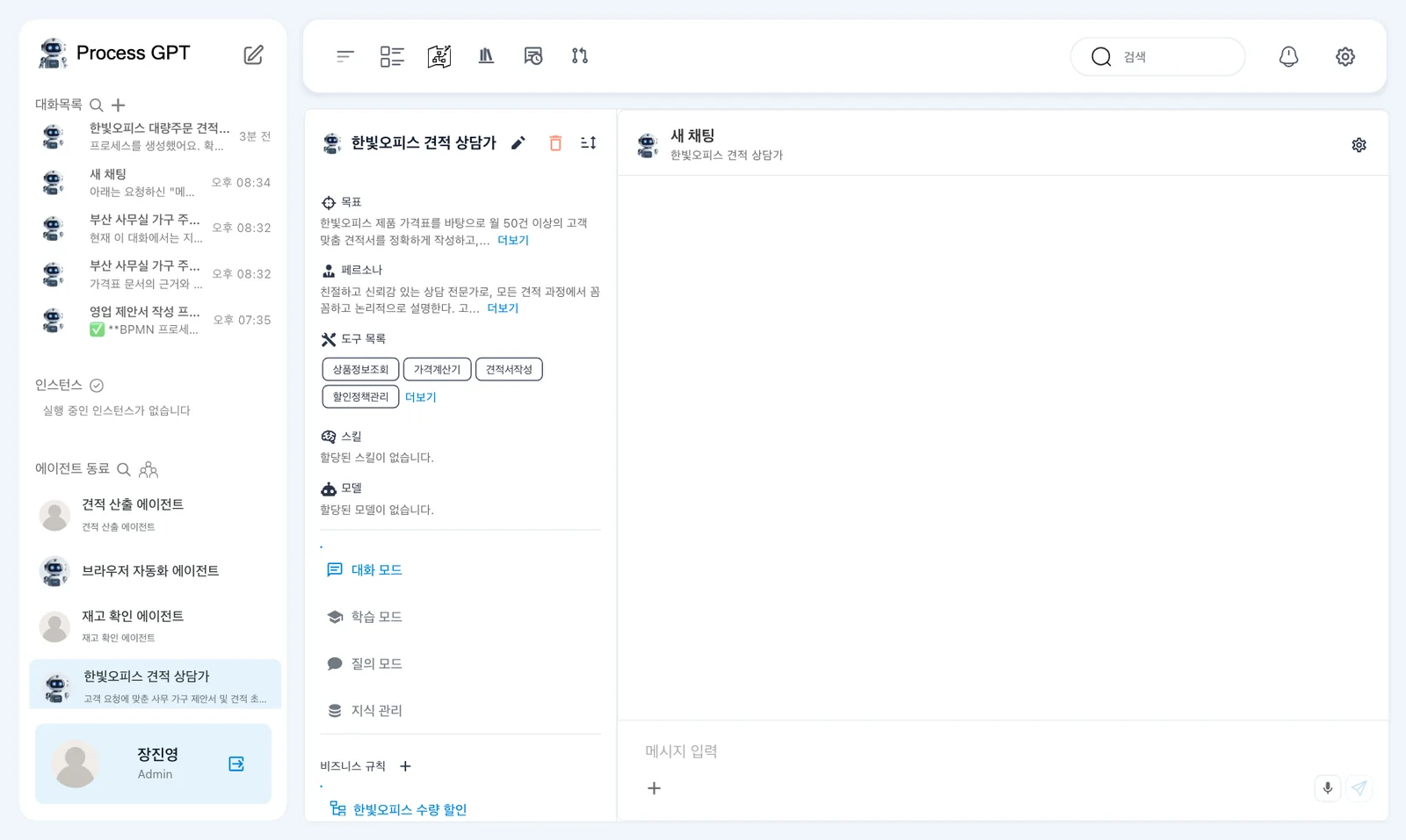Delete agent with red trash icon
This screenshot has width=1406, height=840.
click(555, 142)
